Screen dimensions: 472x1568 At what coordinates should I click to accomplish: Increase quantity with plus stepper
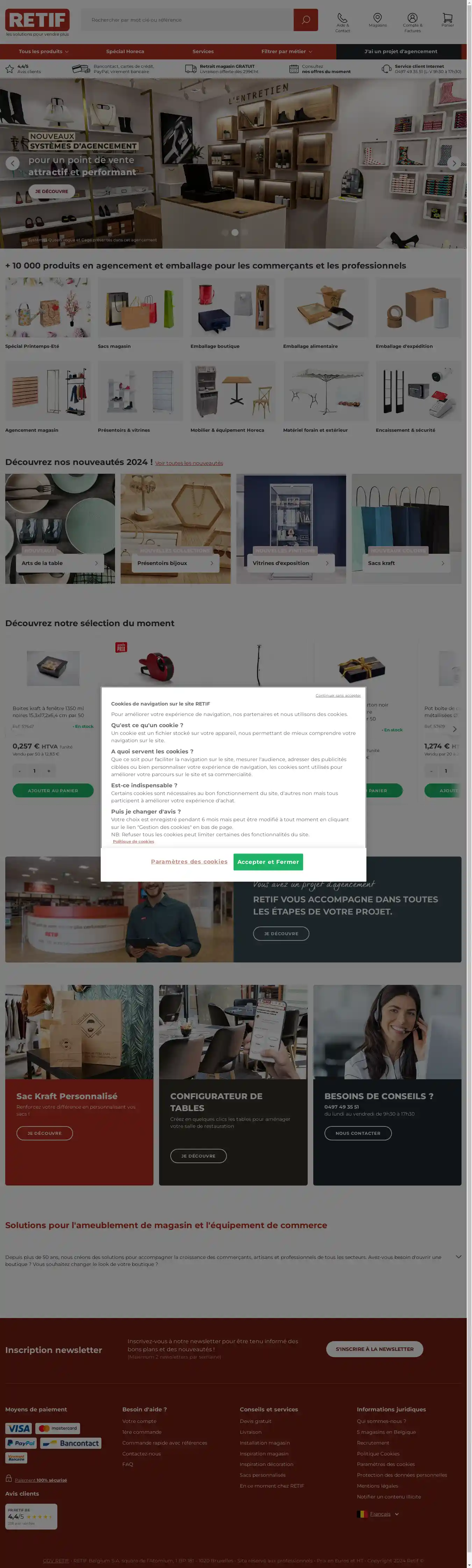(x=49, y=771)
